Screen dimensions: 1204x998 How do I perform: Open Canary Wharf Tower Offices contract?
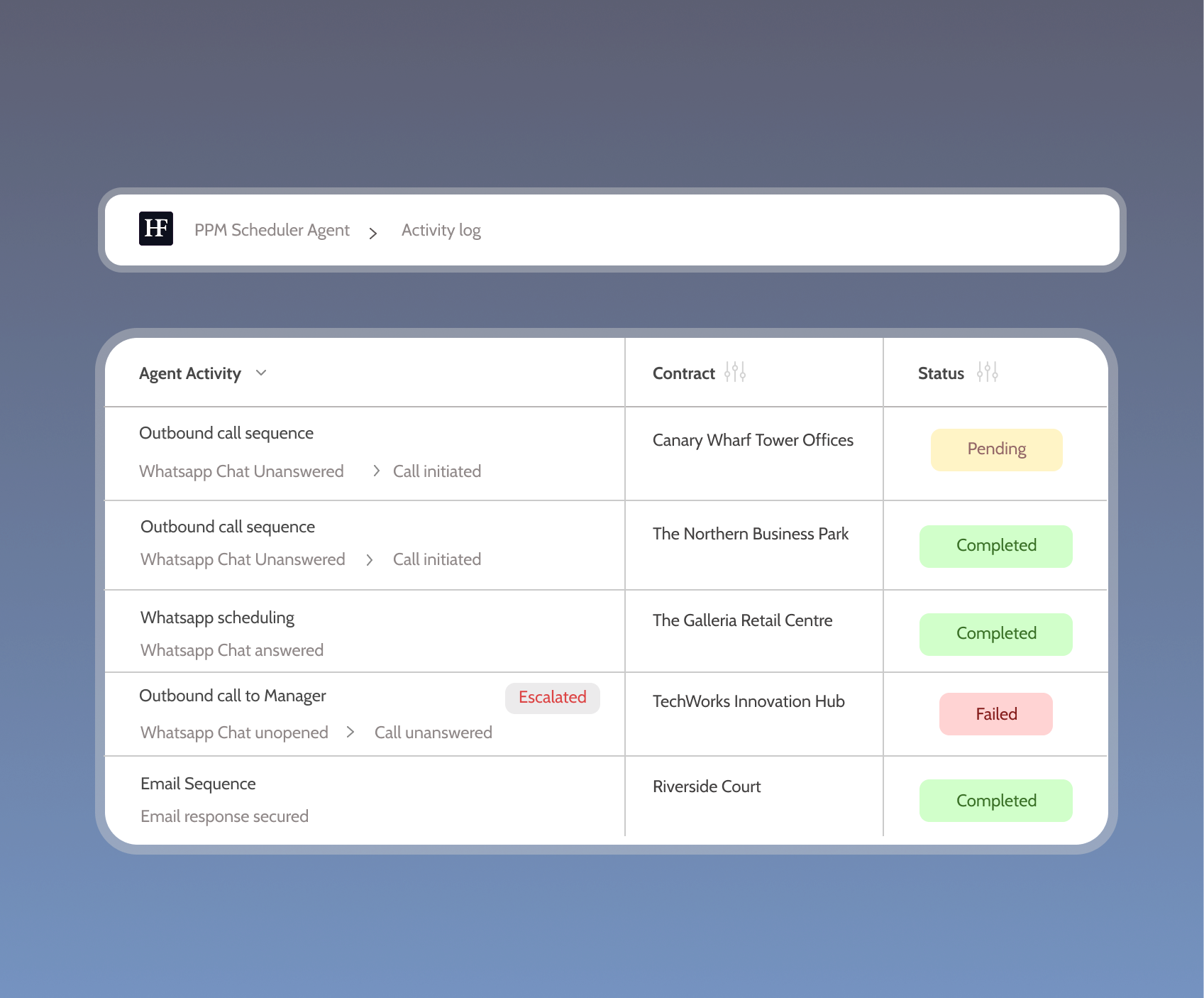pyautogui.click(x=752, y=440)
